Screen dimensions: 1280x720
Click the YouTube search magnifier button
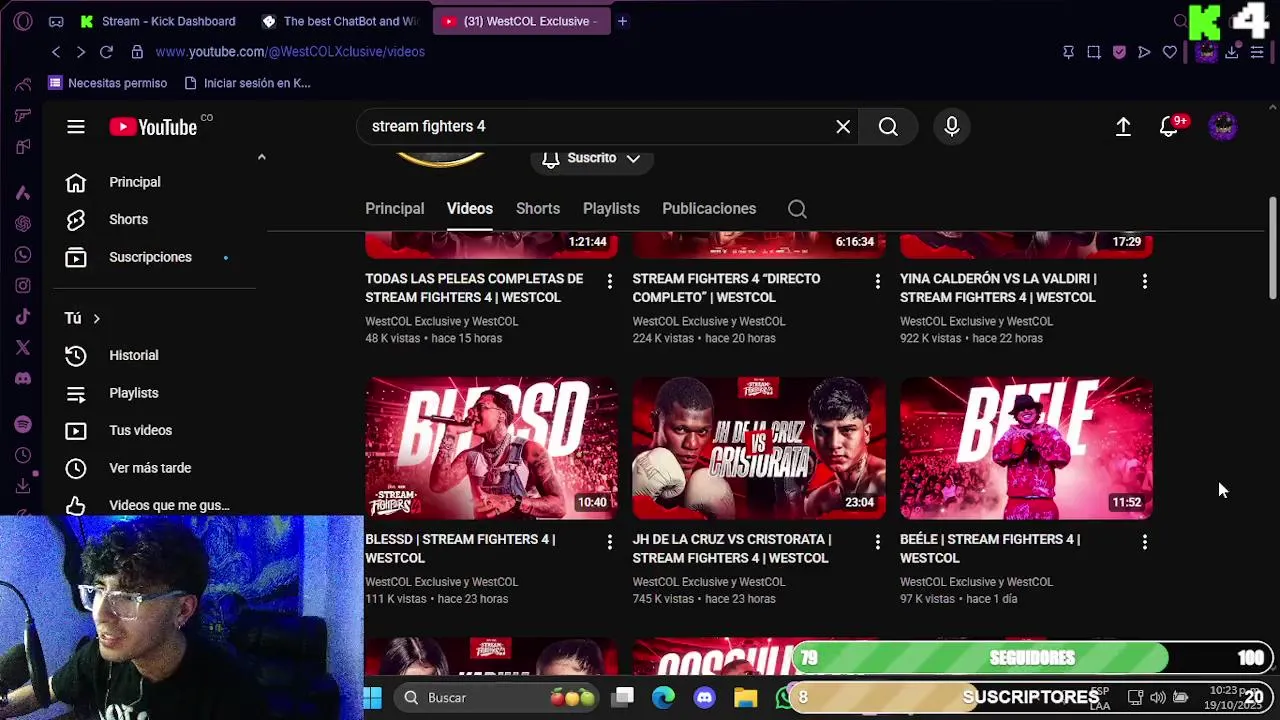click(888, 126)
